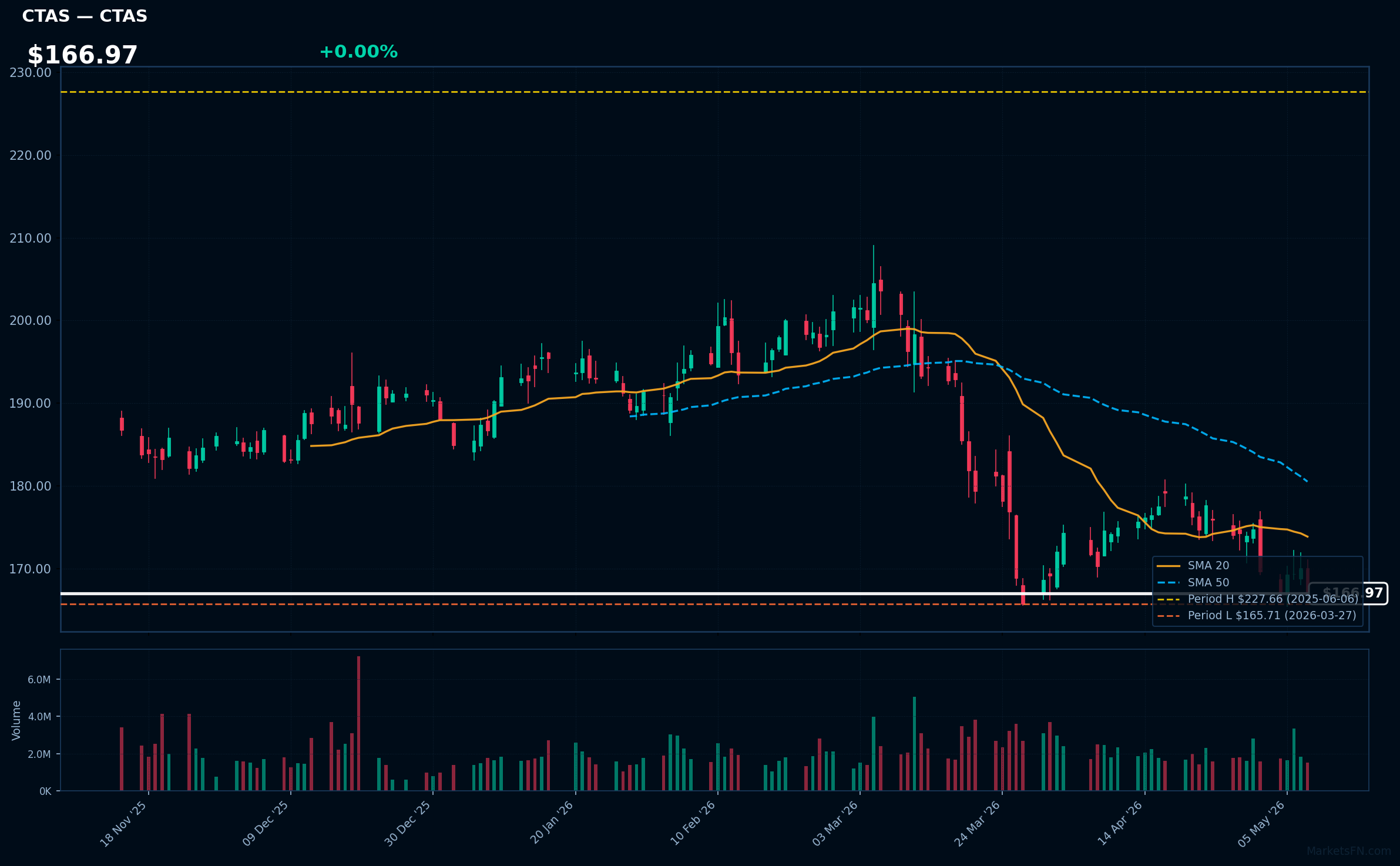Click the 230.00 price axis label
The height and width of the screenshot is (866, 1400).
[31, 73]
